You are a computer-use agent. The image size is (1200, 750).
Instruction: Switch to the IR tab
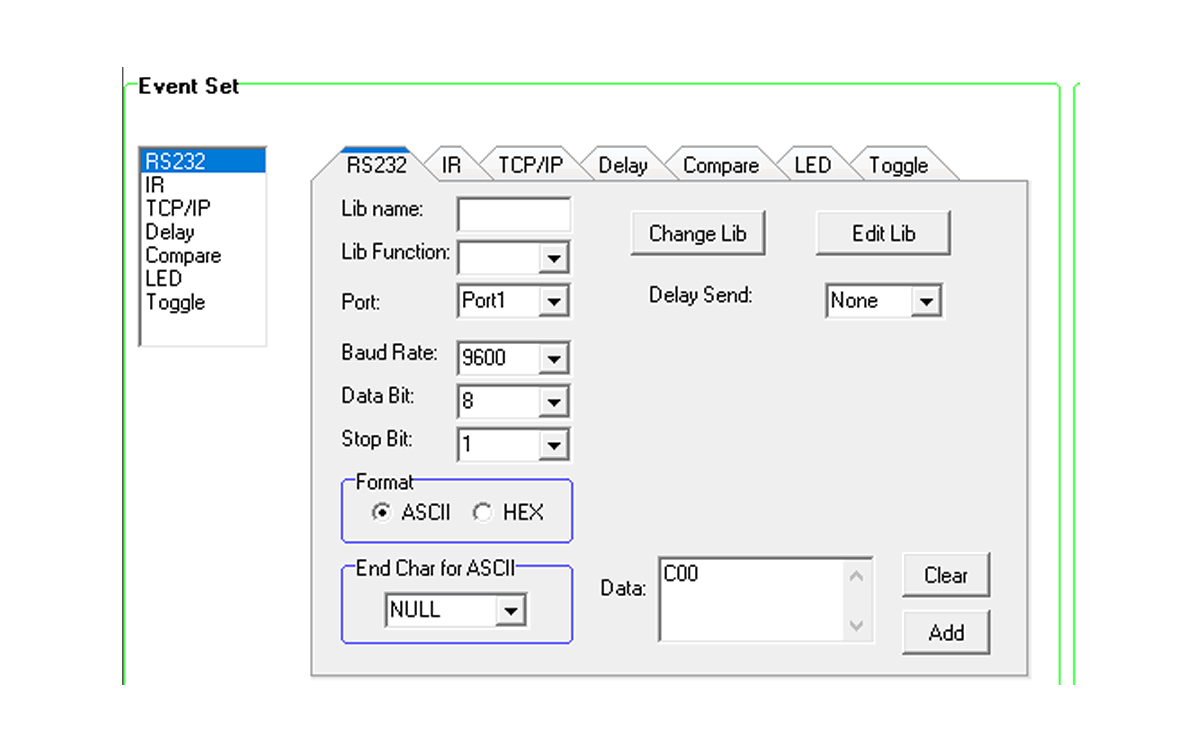(452, 166)
